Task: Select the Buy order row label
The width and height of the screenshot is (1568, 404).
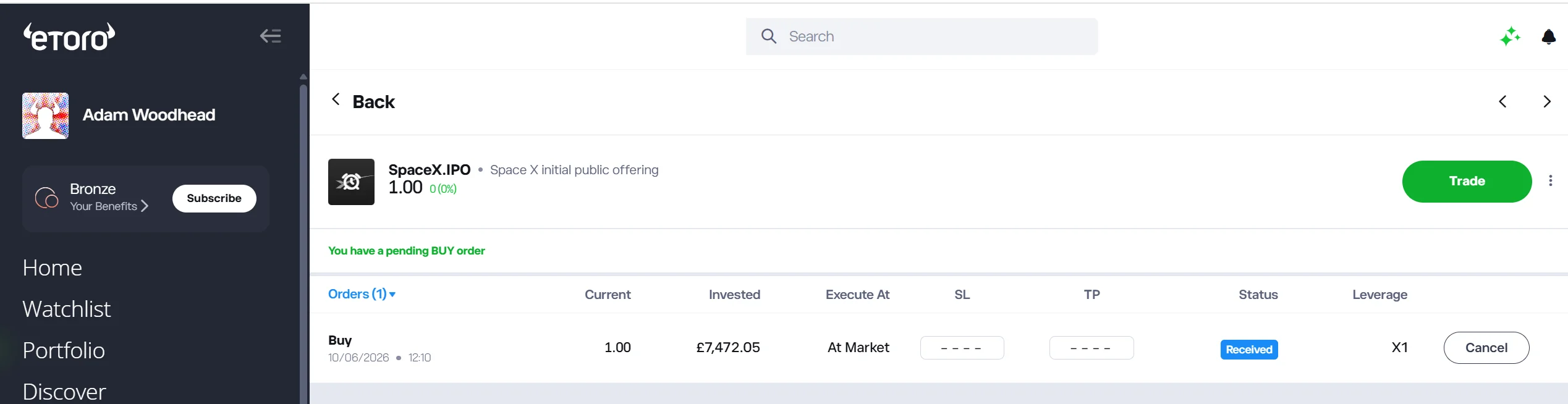Action: pyautogui.click(x=340, y=340)
